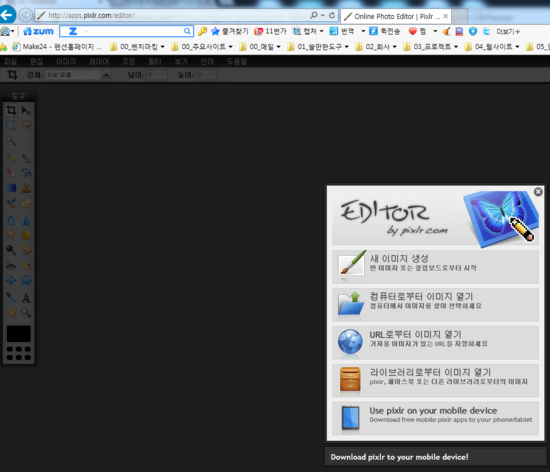Select the Sharpen cone tool
The width and height of the screenshot is (550, 472).
tap(26, 220)
